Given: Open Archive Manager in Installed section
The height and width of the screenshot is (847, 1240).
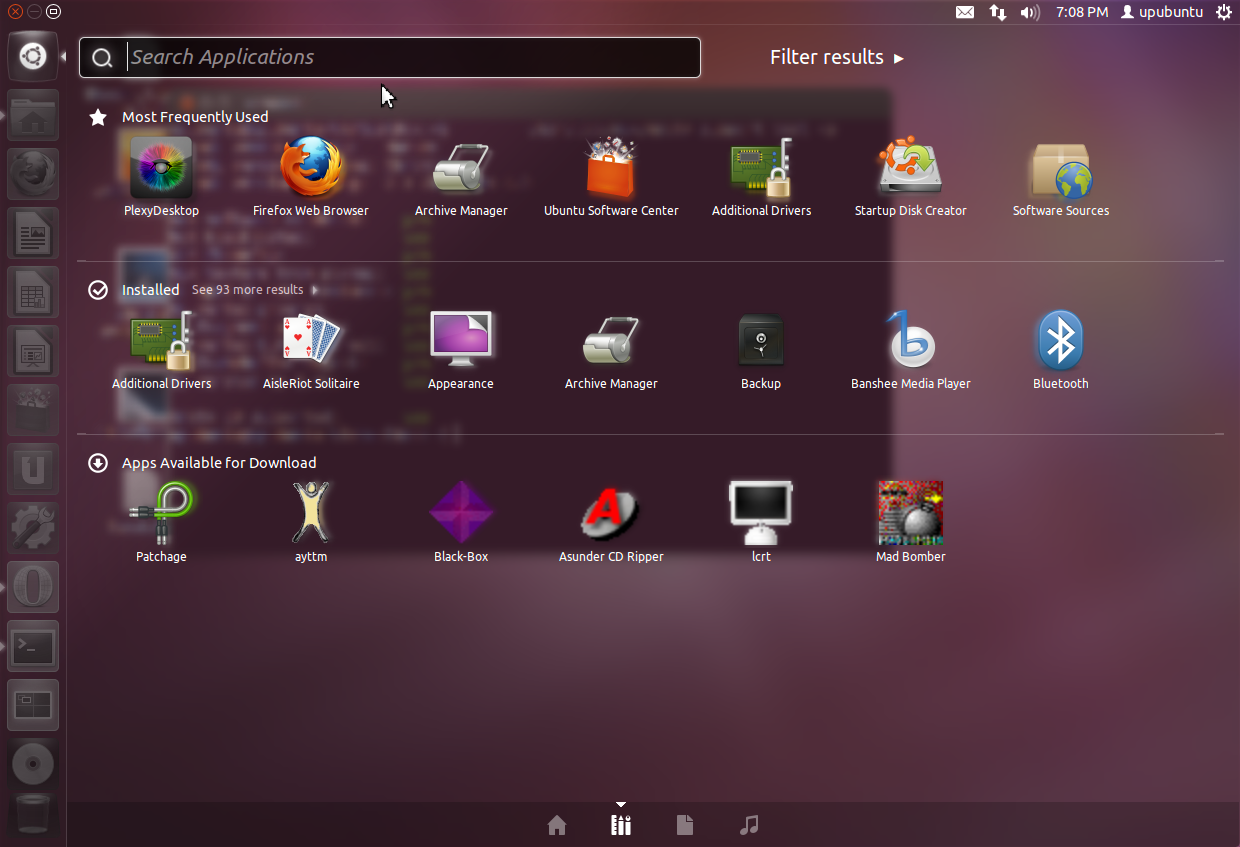Looking at the screenshot, I should pyautogui.click(x=611, y=350).
